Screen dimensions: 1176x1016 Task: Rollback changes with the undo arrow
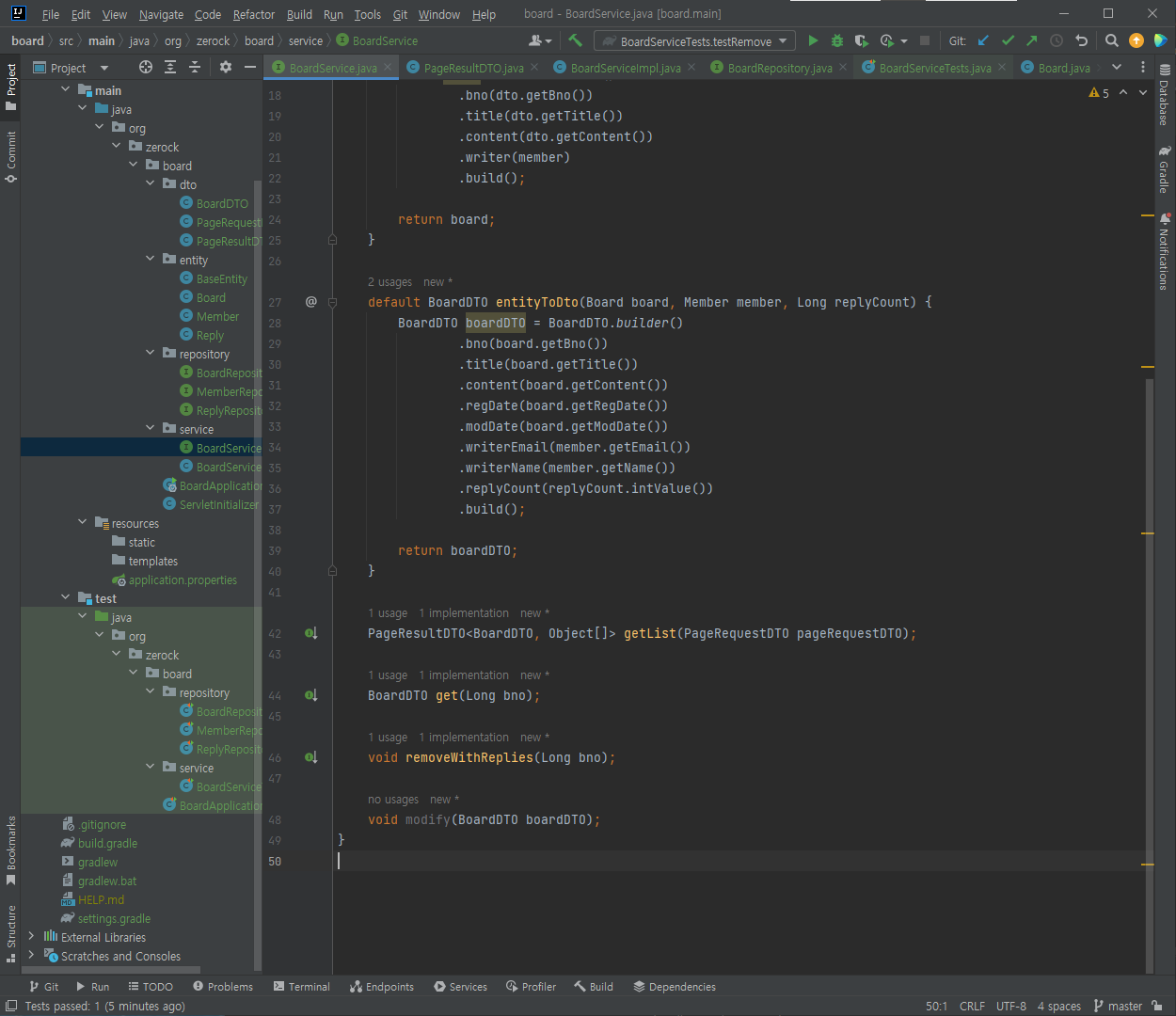1081,40
